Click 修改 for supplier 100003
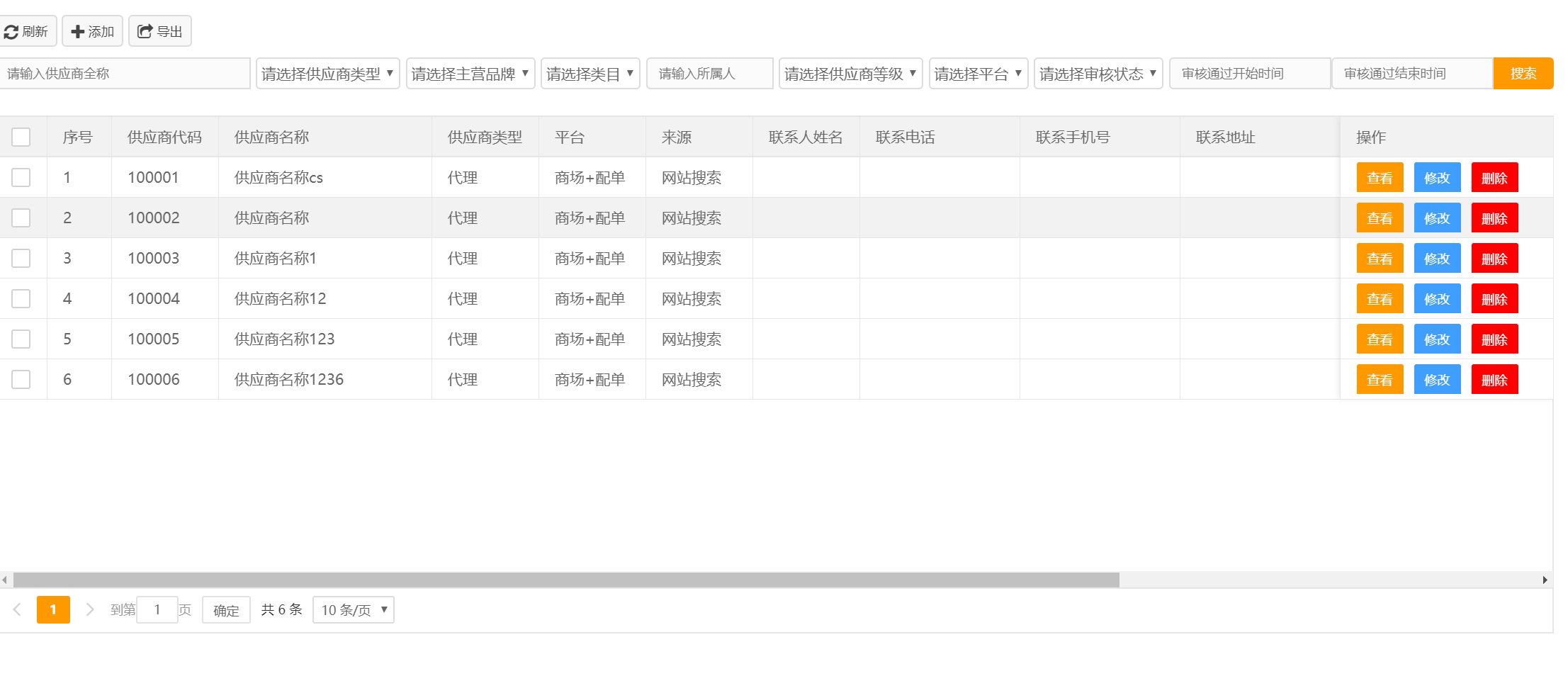 [1437, 258]
